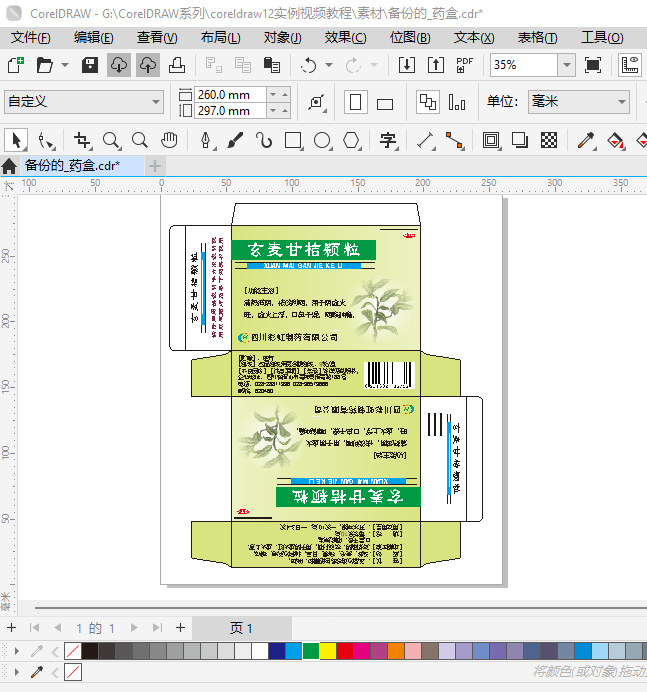Toggle apply layout to all pages
The height and width of the screenshot is (692, 647).
(x=427, y=102)
